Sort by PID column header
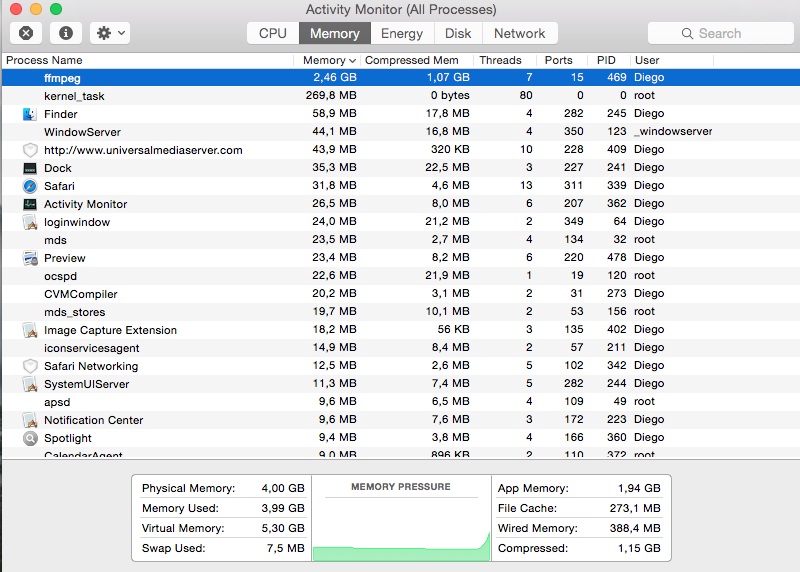The width and height of the screenshot is (800, 572). pos(608,60)
